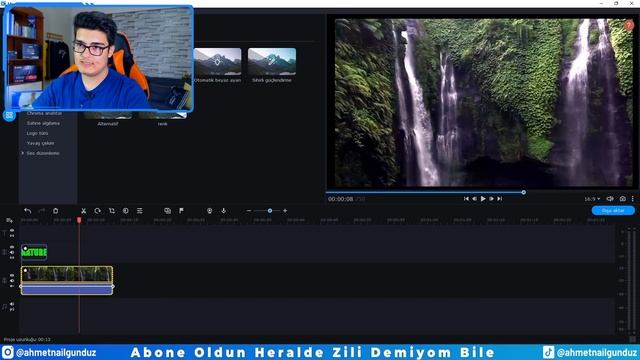Viewport: 640px width, 360px height.
Task: Adjust the timeline zoom slider handle
Action: 270,211
